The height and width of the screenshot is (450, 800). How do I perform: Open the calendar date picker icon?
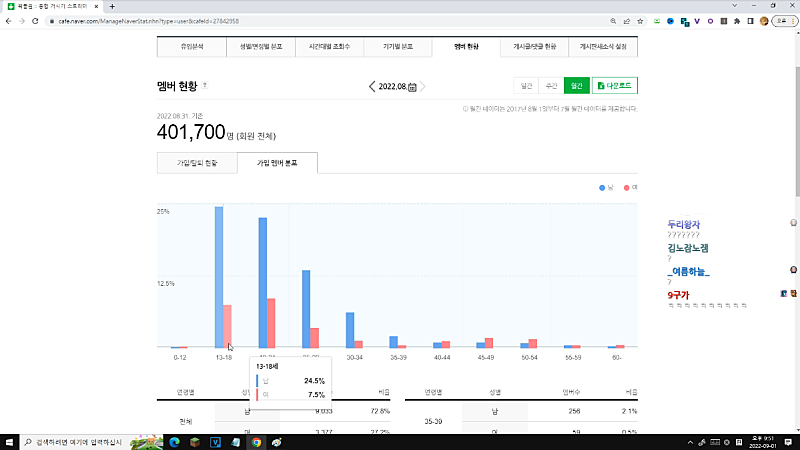pos(412,87)
